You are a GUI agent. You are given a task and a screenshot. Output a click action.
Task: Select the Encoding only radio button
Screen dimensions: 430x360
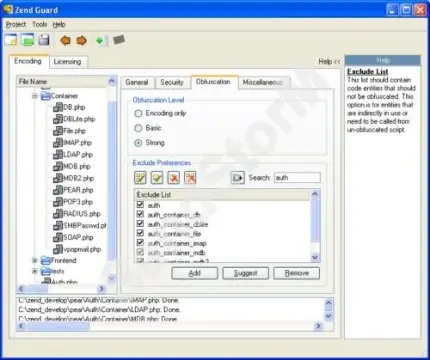138,114
